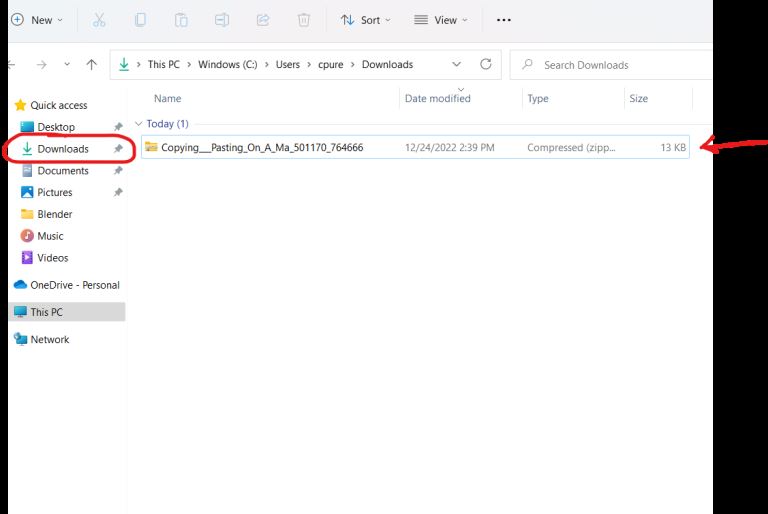Go forward with the right arrow button
The width and height of the screenshot is (768, 514).
(x=42, y=65)
